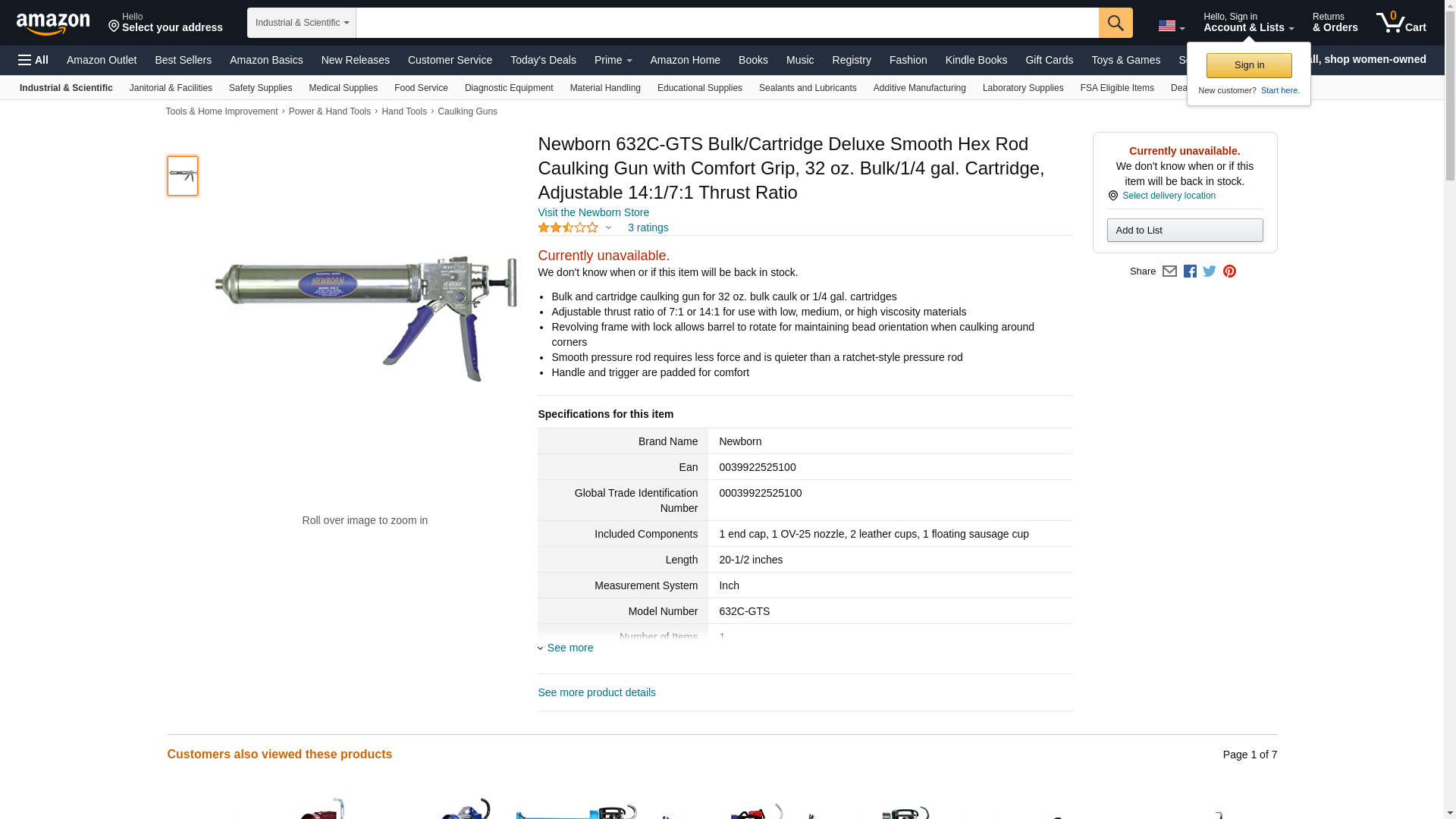Share product on Facebook icon
Image resolution: width=1456 pixels, height=819 pixels.
[1190, 271]
